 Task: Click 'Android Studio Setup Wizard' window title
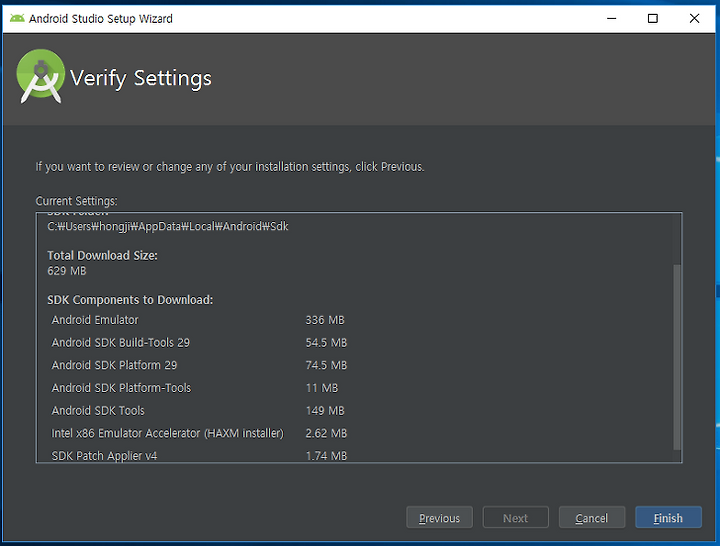point(101,18)
